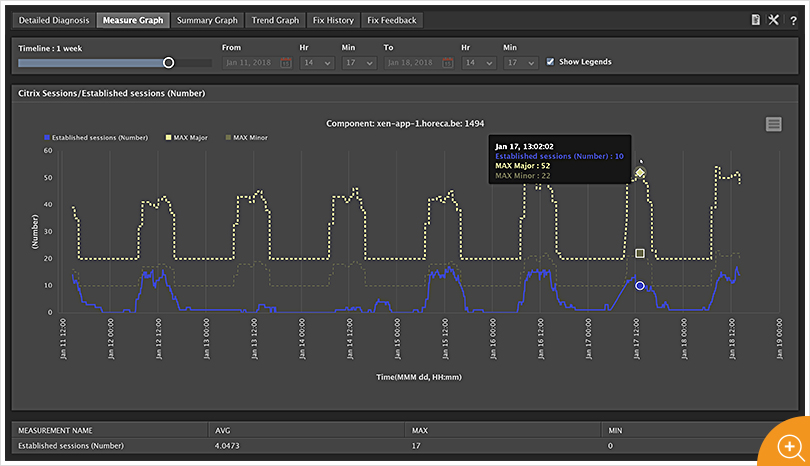Click the chart title Component: xen-app-1.horeca.be: 1494
Viewport: 810px width, 466px height.
pyautogui.click(x=405, y=123)
